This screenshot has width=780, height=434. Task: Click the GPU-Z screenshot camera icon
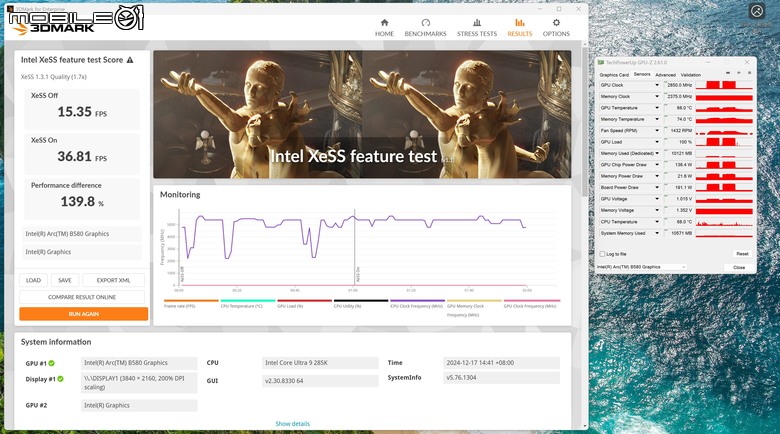(x=728, y=73)
